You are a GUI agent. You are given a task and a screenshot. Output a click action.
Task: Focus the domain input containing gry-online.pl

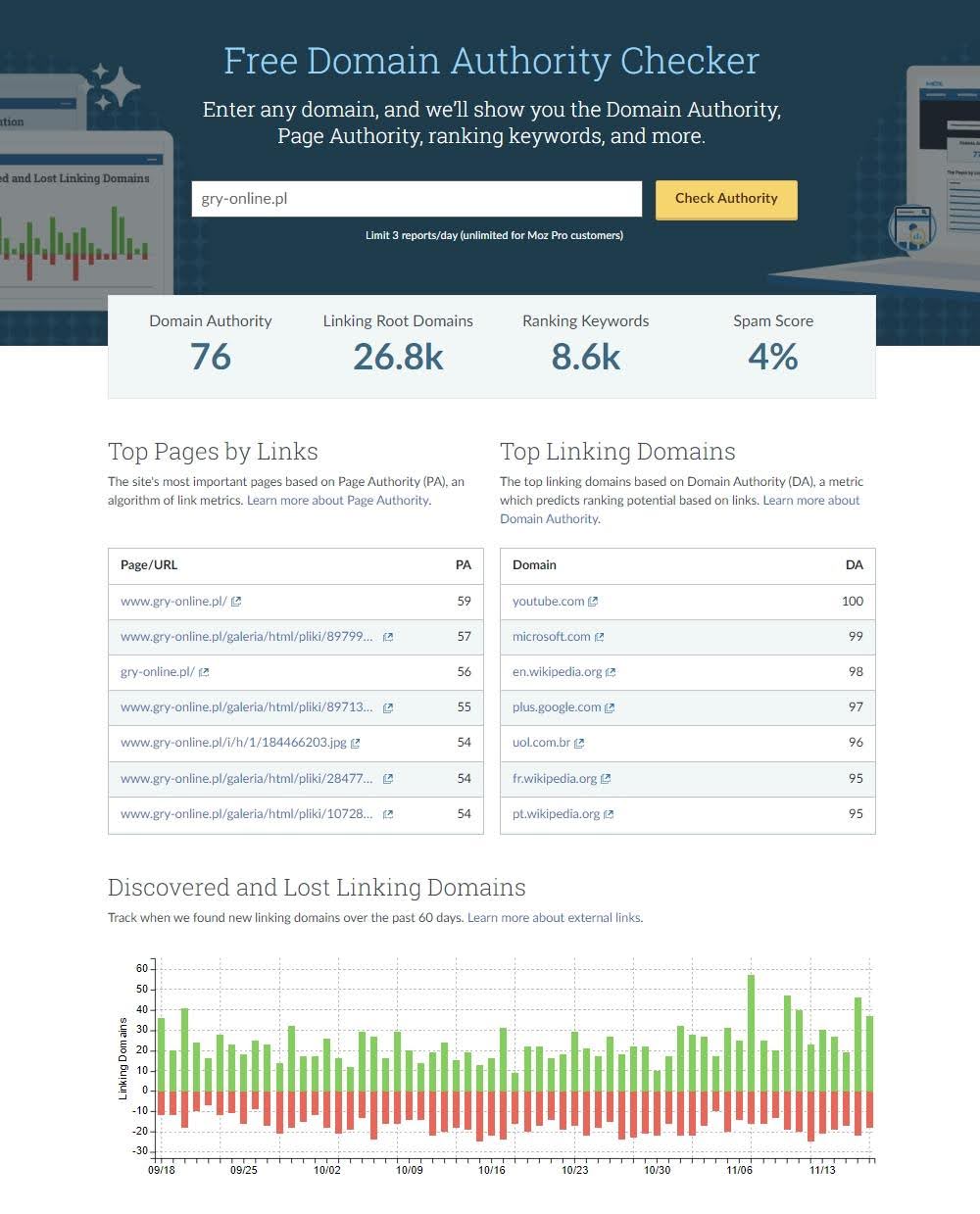click(416, 199)
